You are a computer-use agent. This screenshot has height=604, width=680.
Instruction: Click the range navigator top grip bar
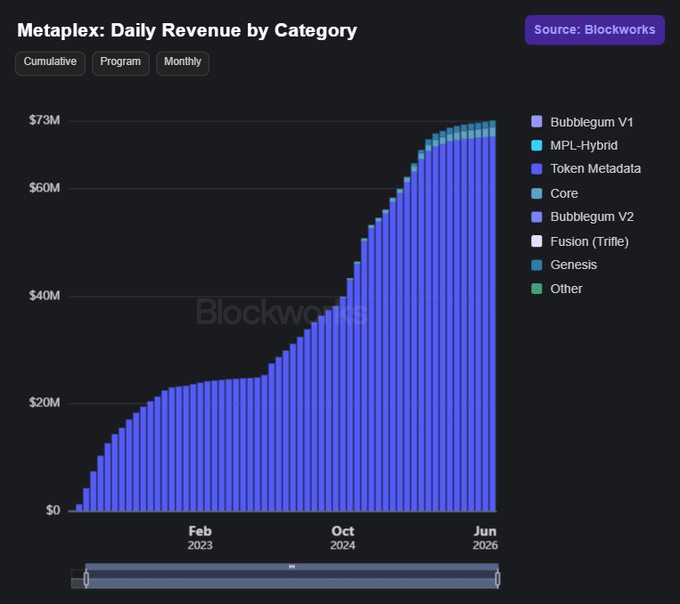click(292, 567)
